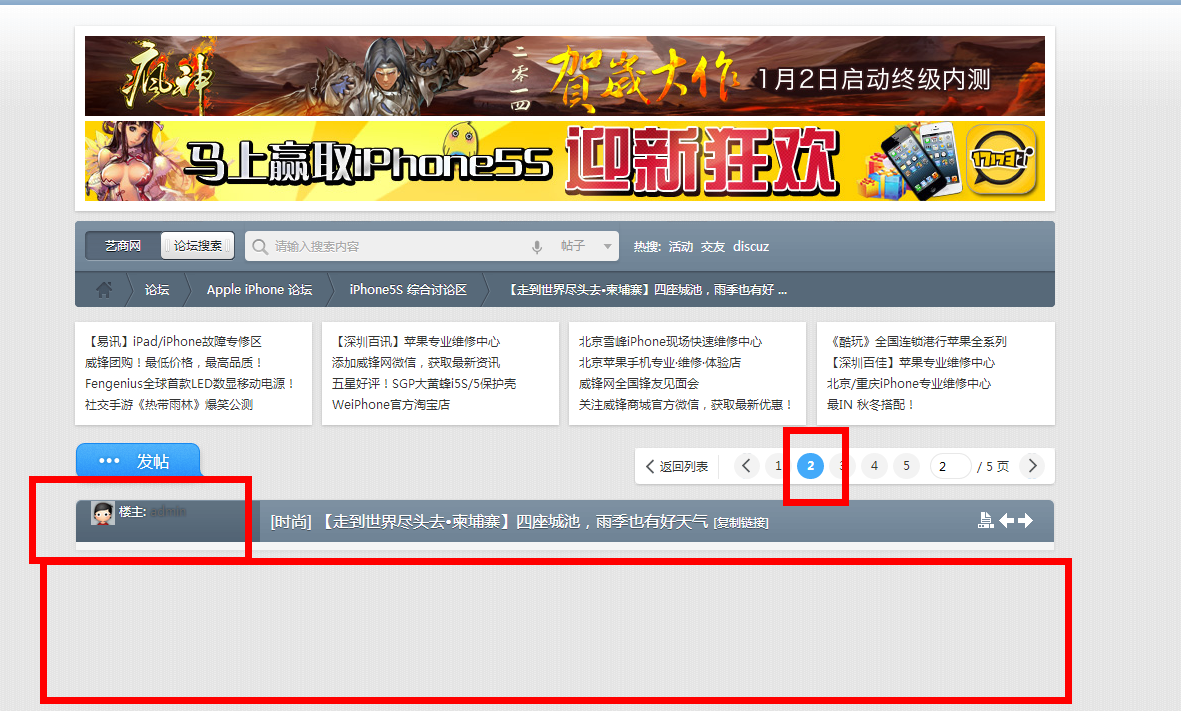This screenshot has width=1181, height=711.
Task: Switch to 艺商网 search tab
Action: [123, 246]
